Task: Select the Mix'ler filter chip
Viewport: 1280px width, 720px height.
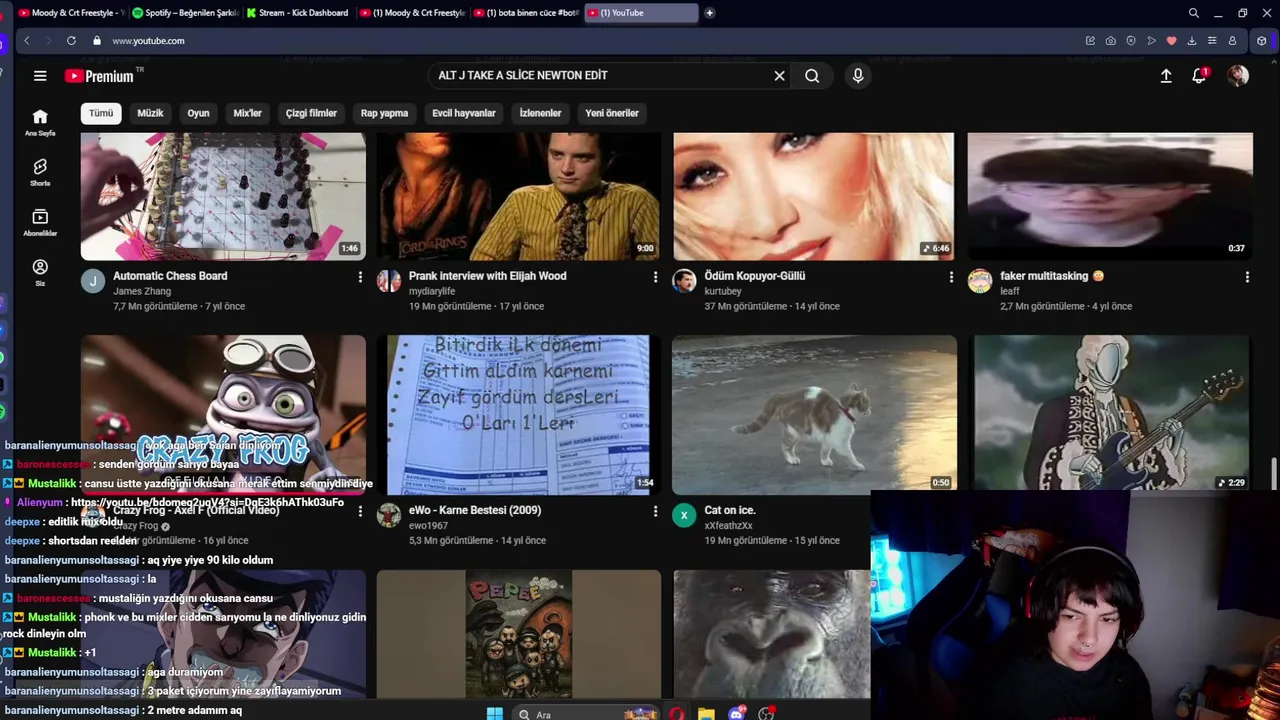Action: point(247,113)
